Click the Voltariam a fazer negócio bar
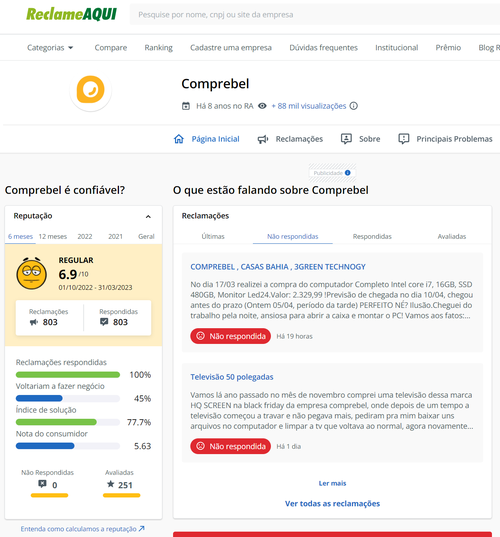 [68, 398]
